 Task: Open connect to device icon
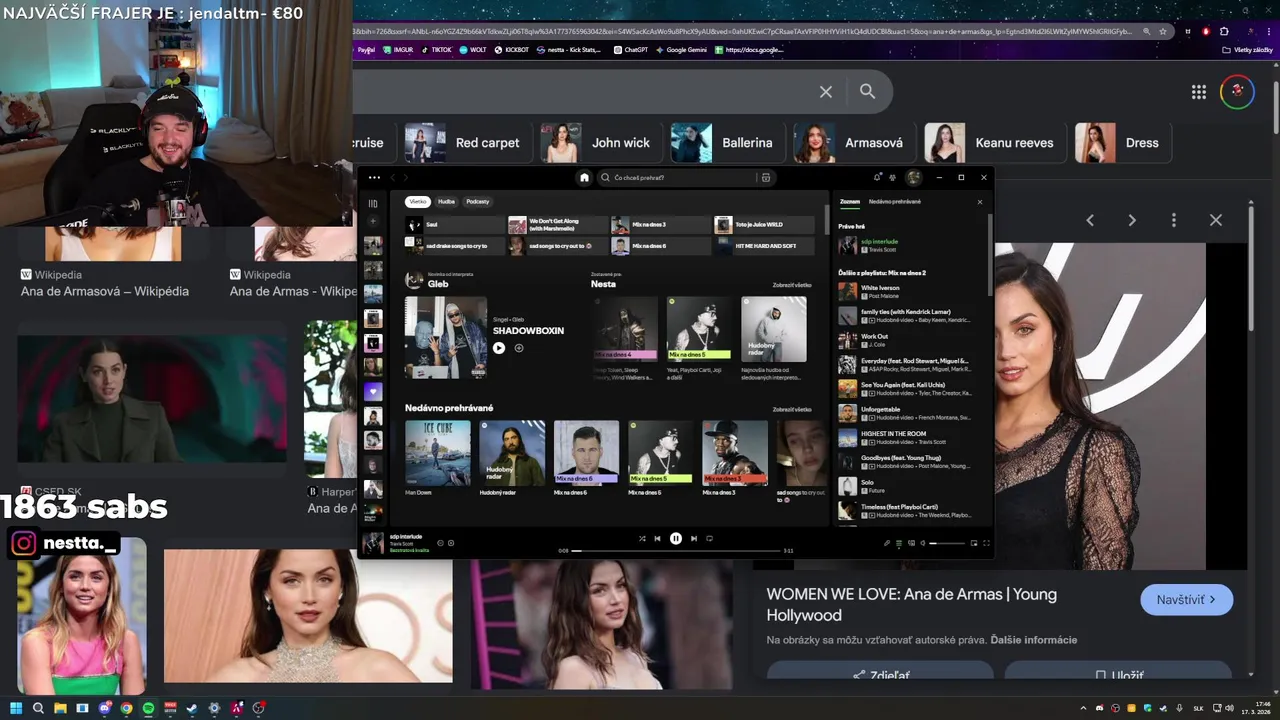click(x=910, y=543)
